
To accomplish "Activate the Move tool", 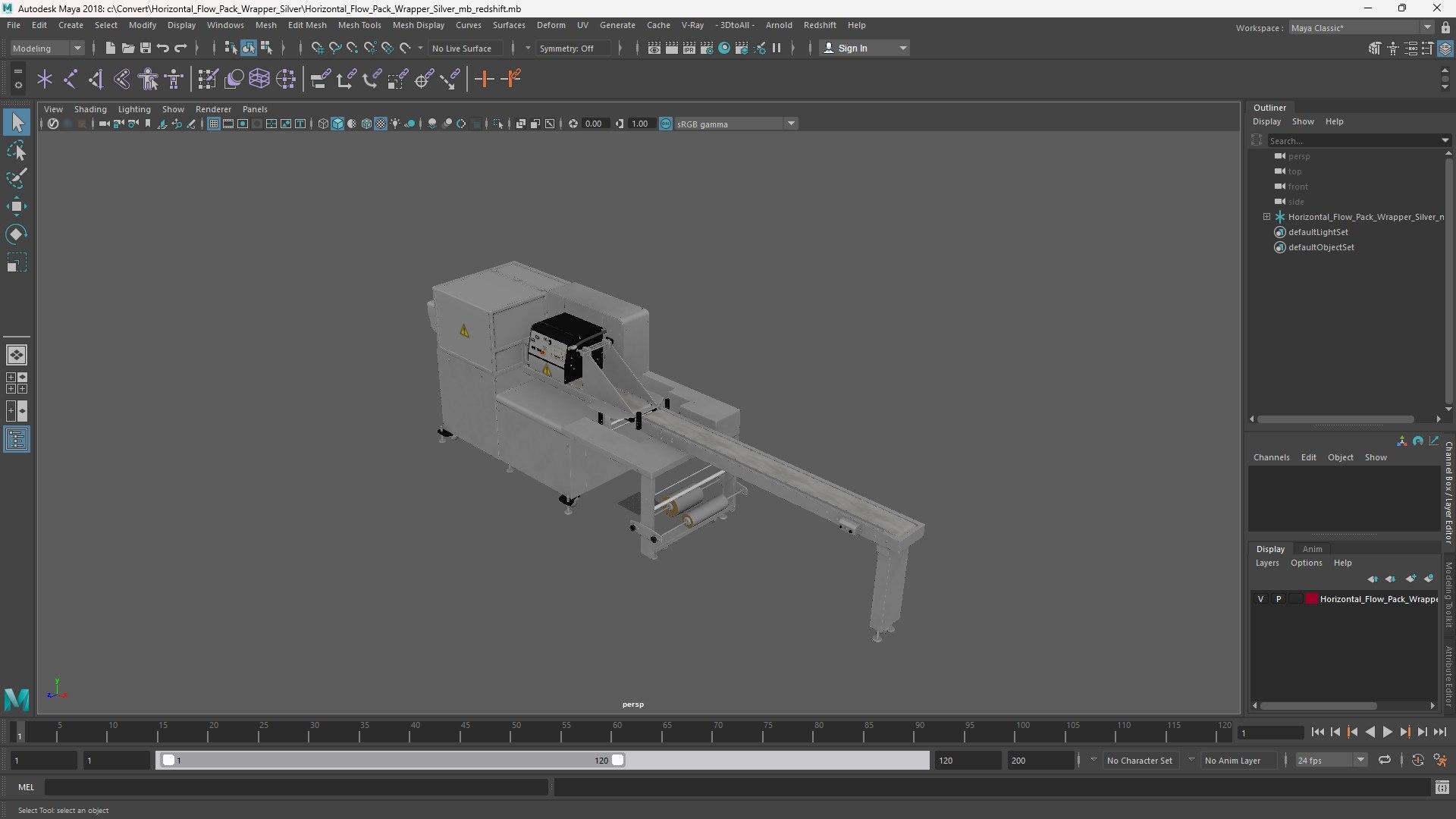I will click(17, 206).
